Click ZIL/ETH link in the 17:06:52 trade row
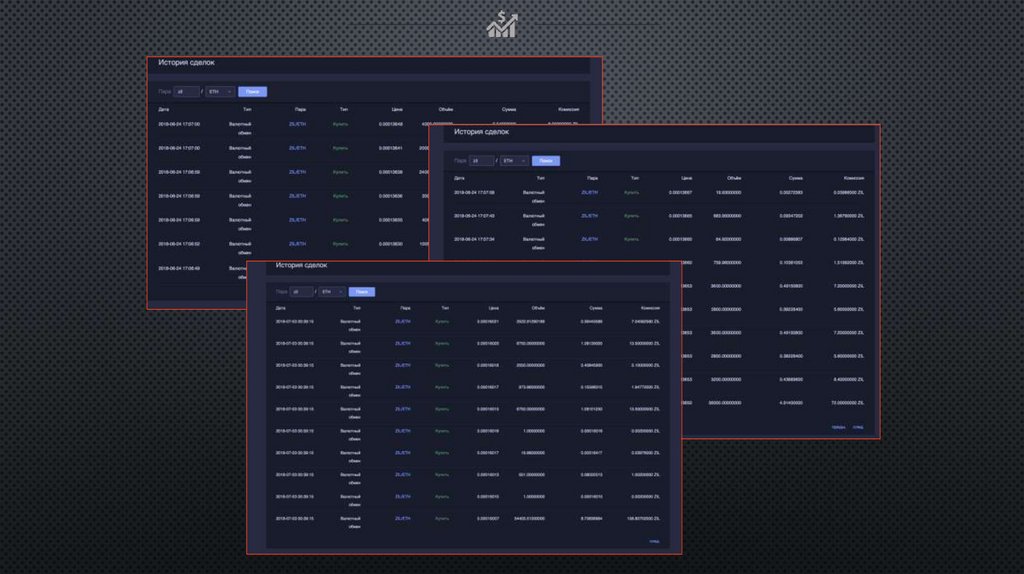Viewport: 1024px width, 574px height. [297, 243]
